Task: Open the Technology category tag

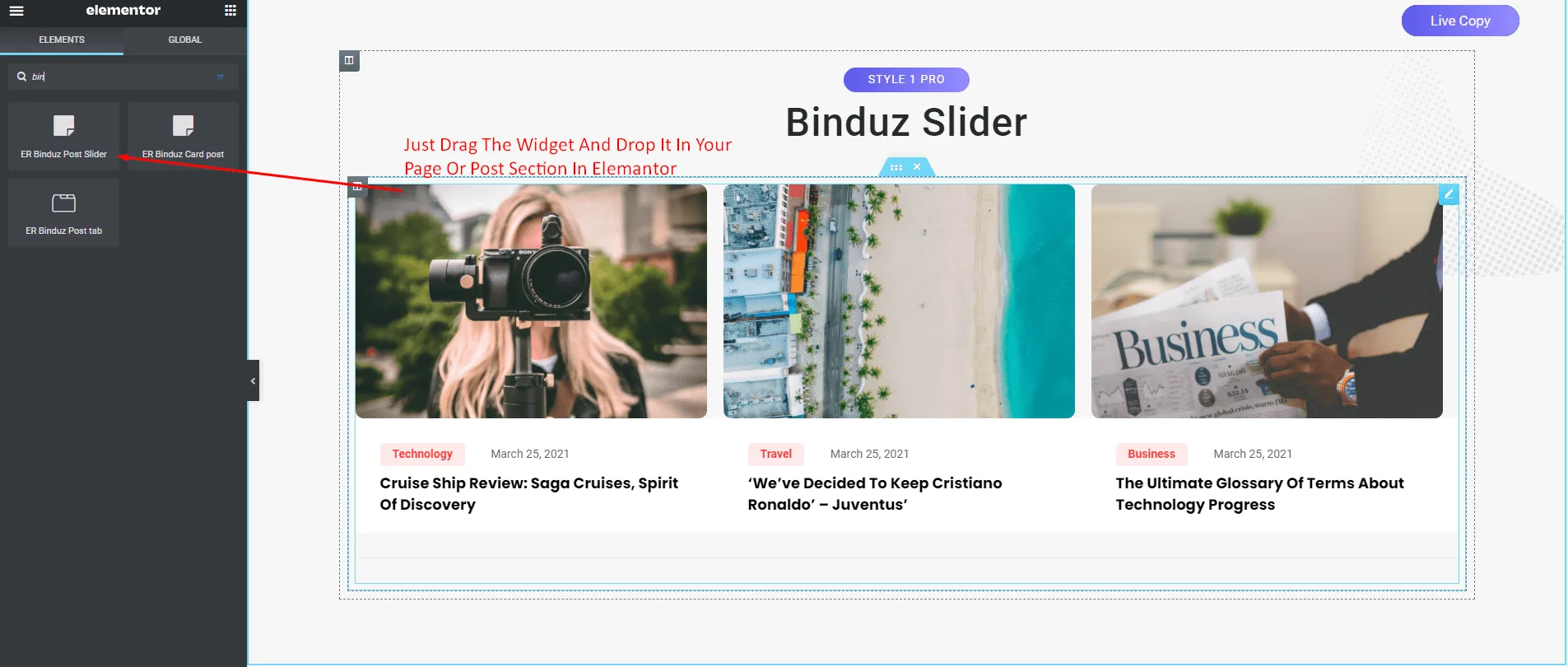Action: coord(422,454)
